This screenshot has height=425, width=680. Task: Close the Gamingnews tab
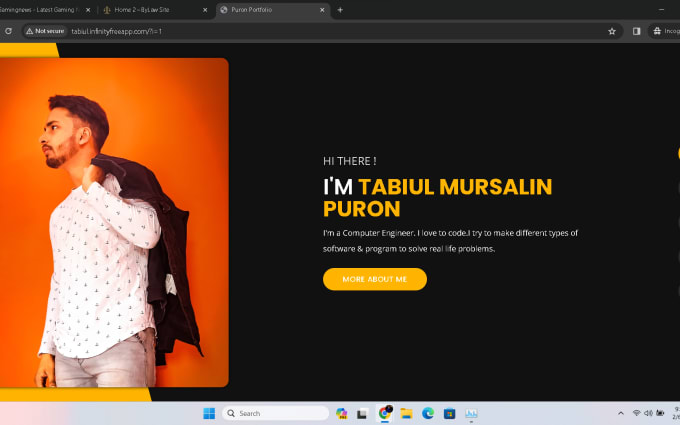pyautogui.click(x=88, y=10)
